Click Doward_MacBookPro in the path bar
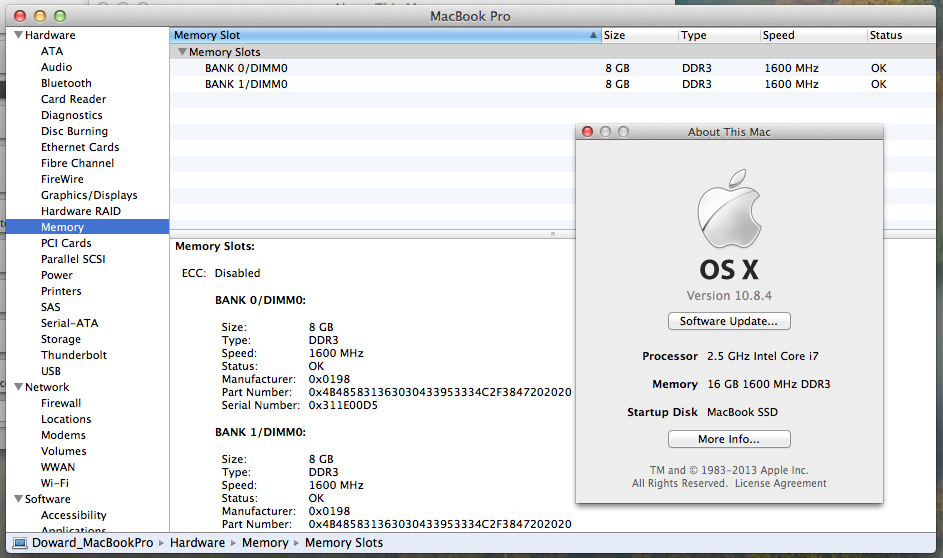 93,543
